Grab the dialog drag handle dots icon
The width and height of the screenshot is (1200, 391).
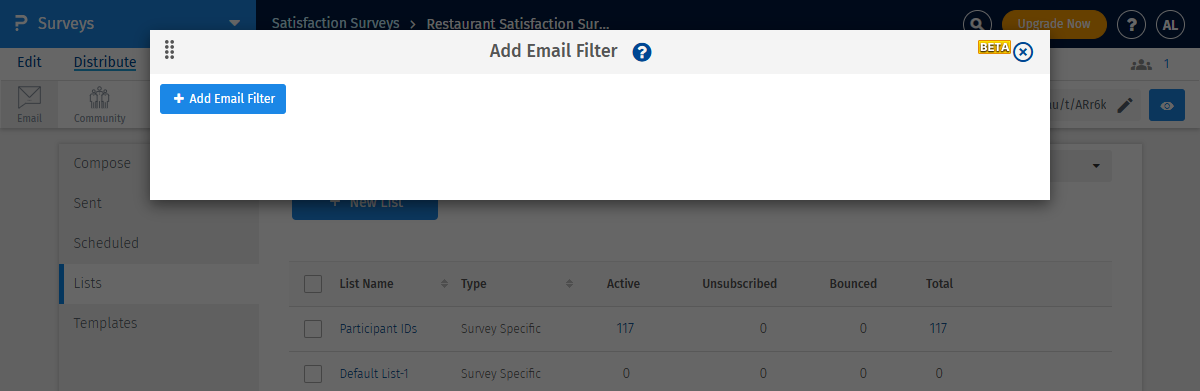169,50
